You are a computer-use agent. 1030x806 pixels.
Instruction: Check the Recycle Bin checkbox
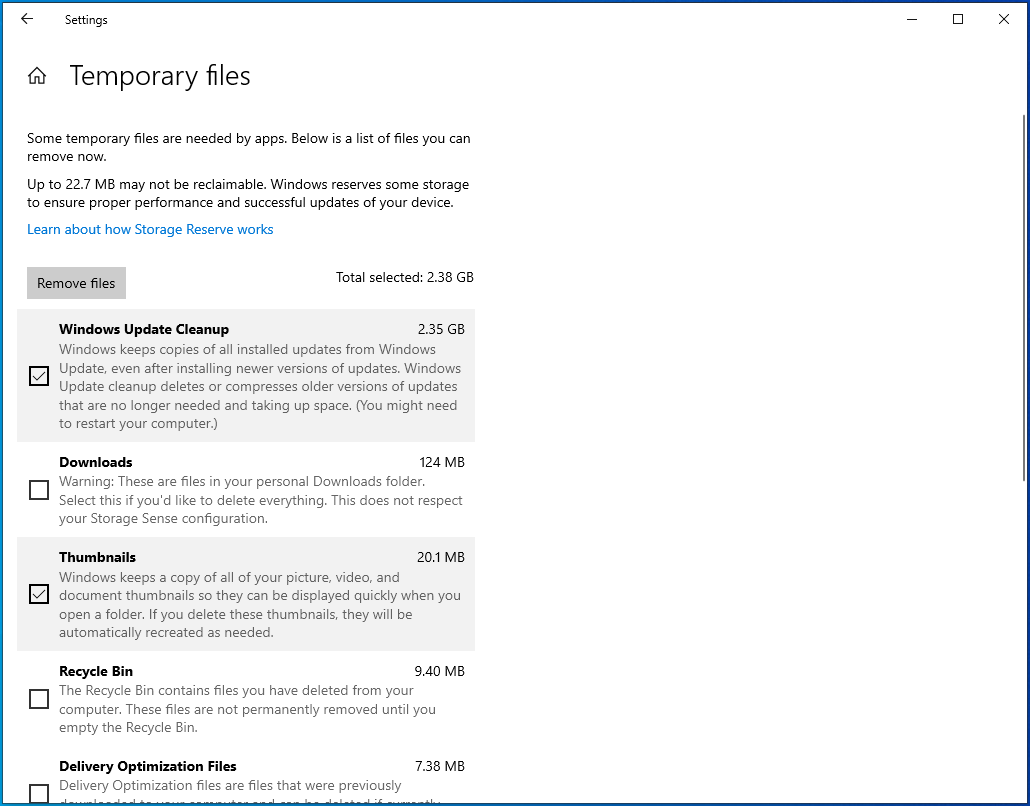pos(39,699)
